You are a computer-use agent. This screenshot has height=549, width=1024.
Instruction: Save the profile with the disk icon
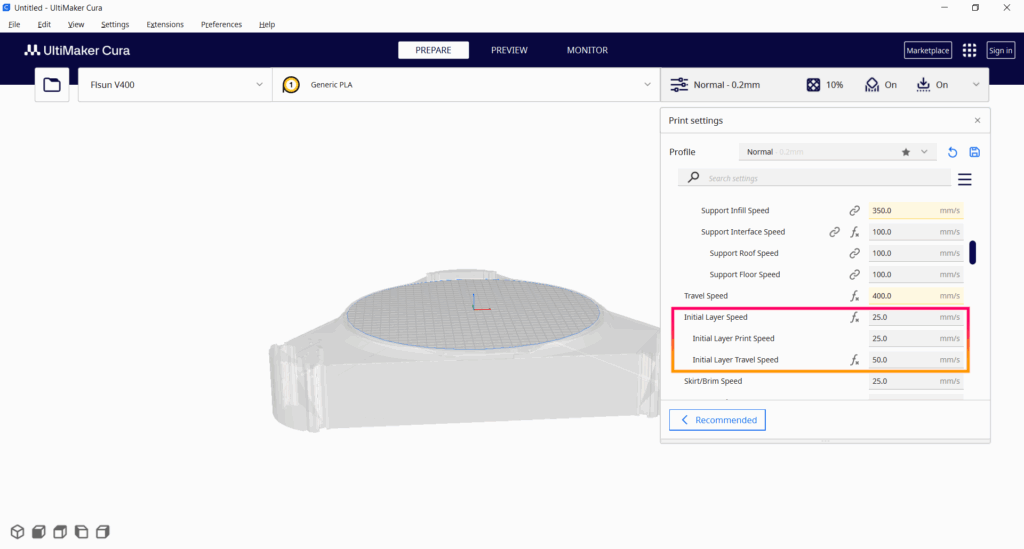pyautogui.click(x=974, y=152)
